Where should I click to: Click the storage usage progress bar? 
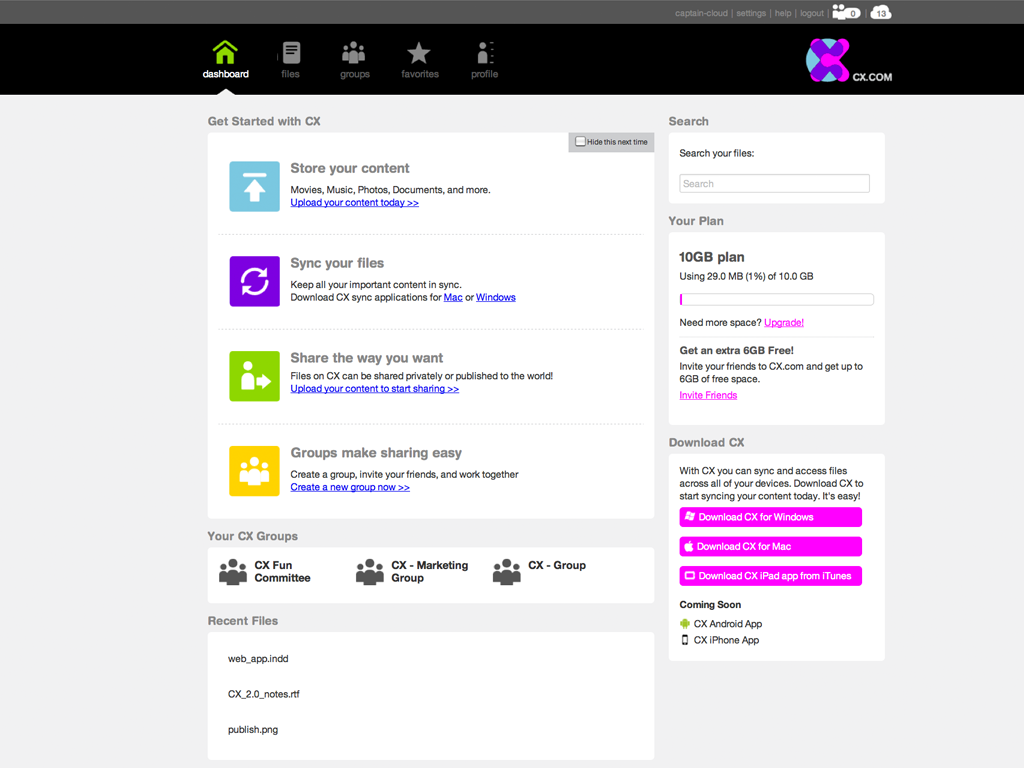[776, 299]
